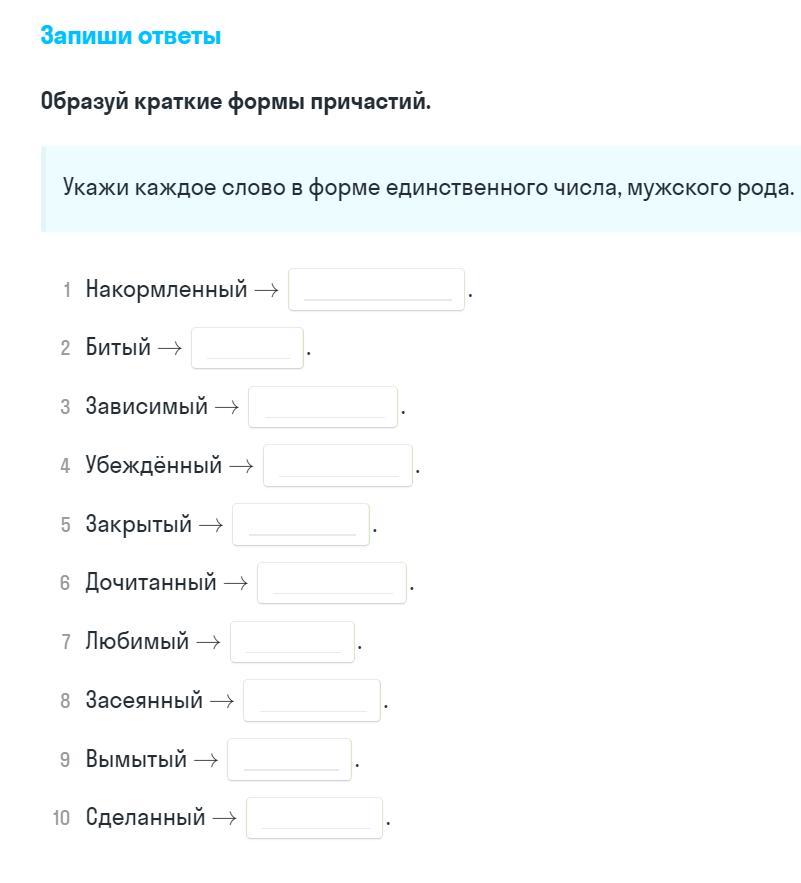Viewport: 801px width, 883px height.
Task: Click the word Сделанный in item 10
Action: pyautogui.click(x=146, y=818)
